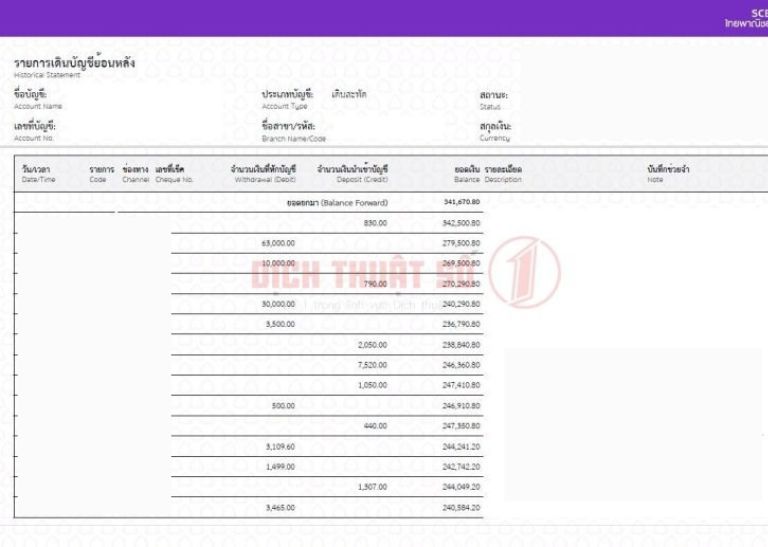768x547 pixels.
Task: Click the Balance column header
Action: (x=467, y=174)
